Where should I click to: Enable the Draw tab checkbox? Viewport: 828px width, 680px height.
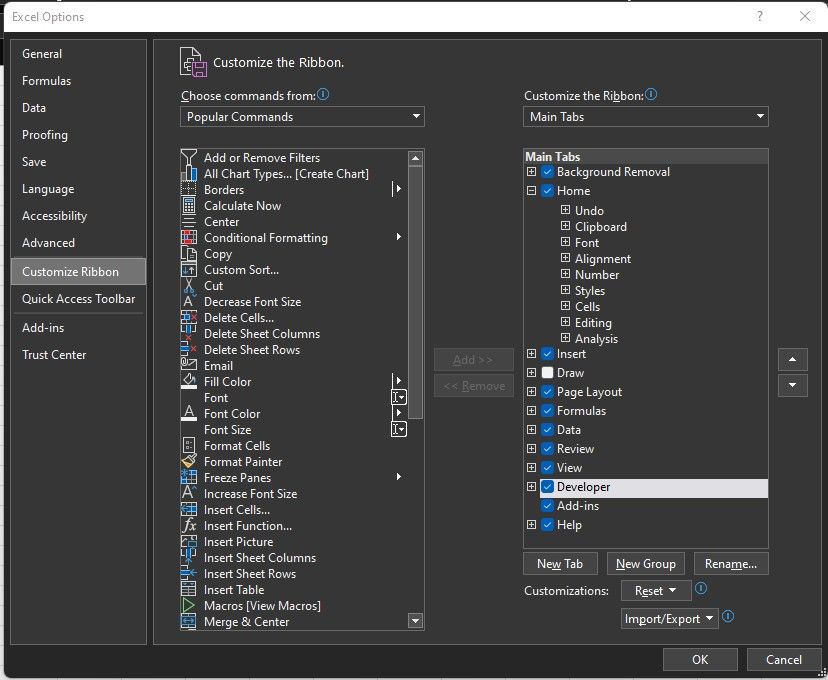coord(547,373)
